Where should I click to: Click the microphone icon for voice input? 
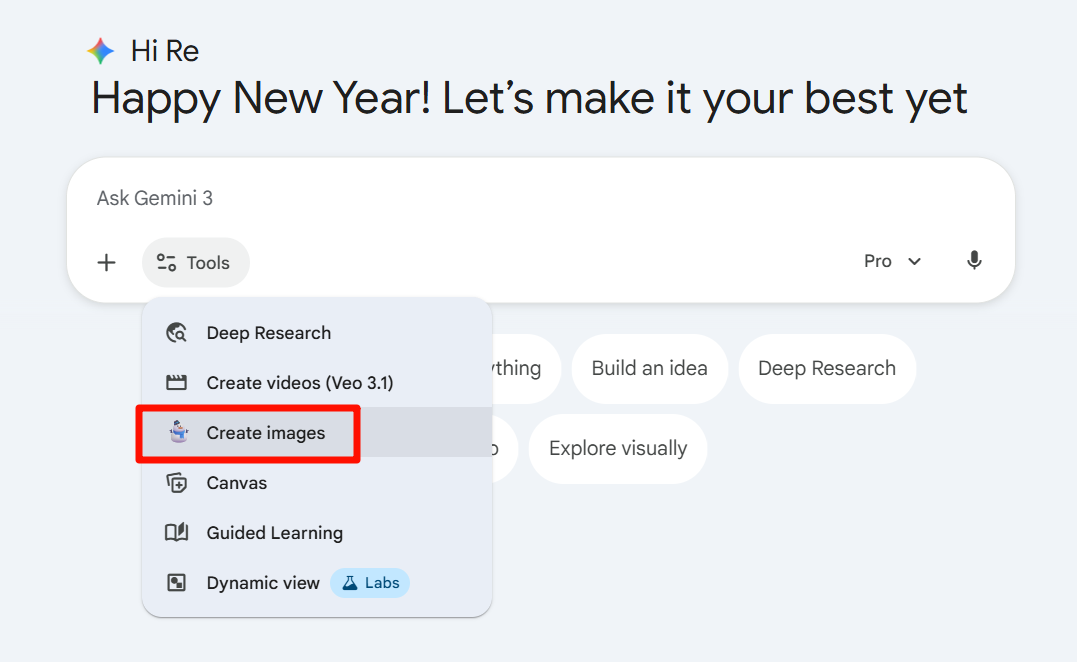974,261
